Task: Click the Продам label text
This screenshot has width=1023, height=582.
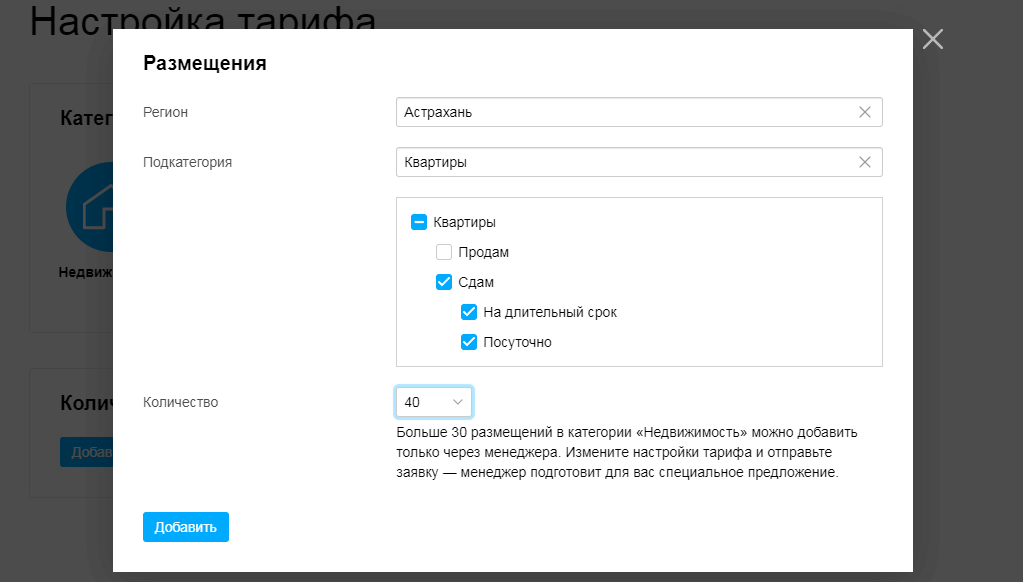Action: pyautogui.click(x=484, y=252)
